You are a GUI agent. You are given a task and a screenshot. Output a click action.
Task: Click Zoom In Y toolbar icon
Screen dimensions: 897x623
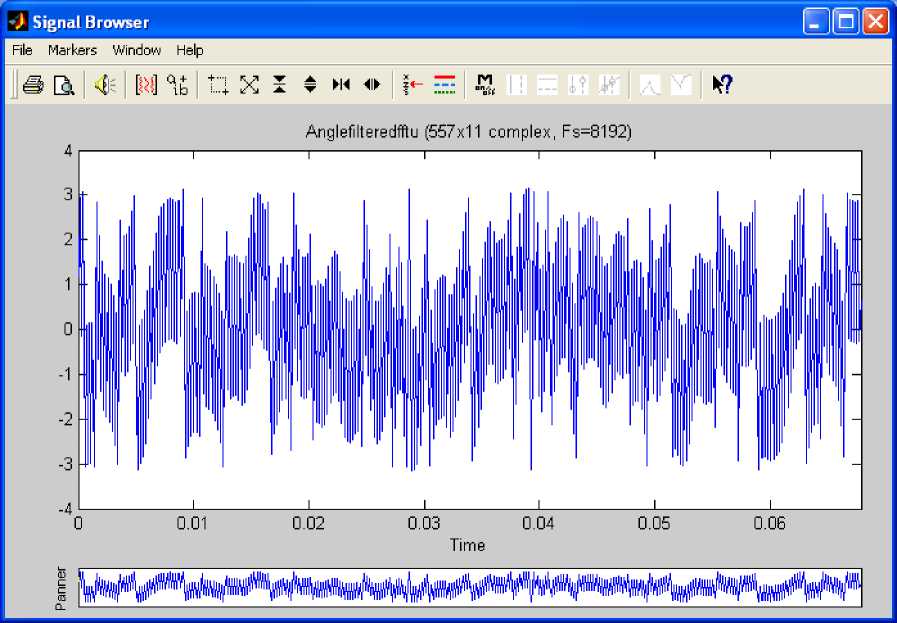click(x=280, y=86)
